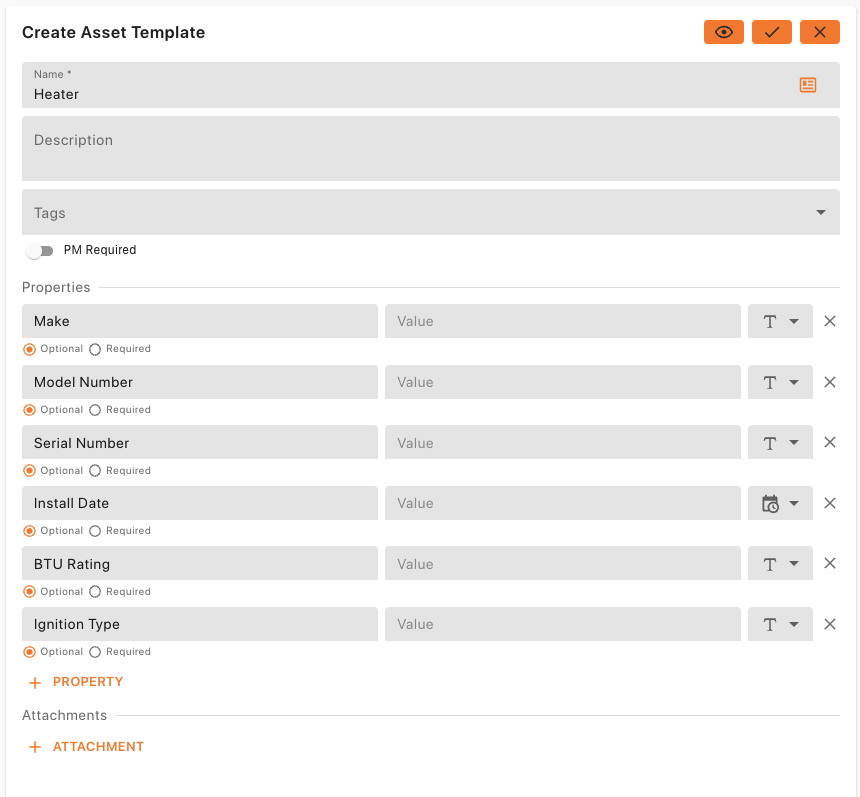Remove the Serial Number property row
The width and height of the screenshot is (860, 797).
(830, 443)
